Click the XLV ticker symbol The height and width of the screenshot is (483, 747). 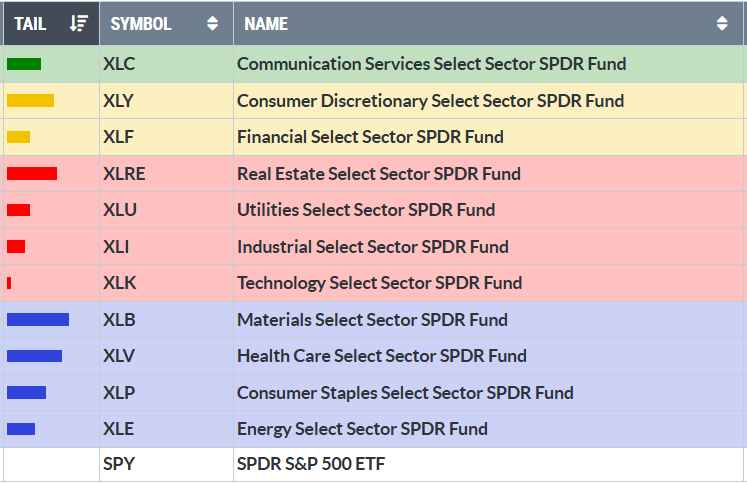119,356
